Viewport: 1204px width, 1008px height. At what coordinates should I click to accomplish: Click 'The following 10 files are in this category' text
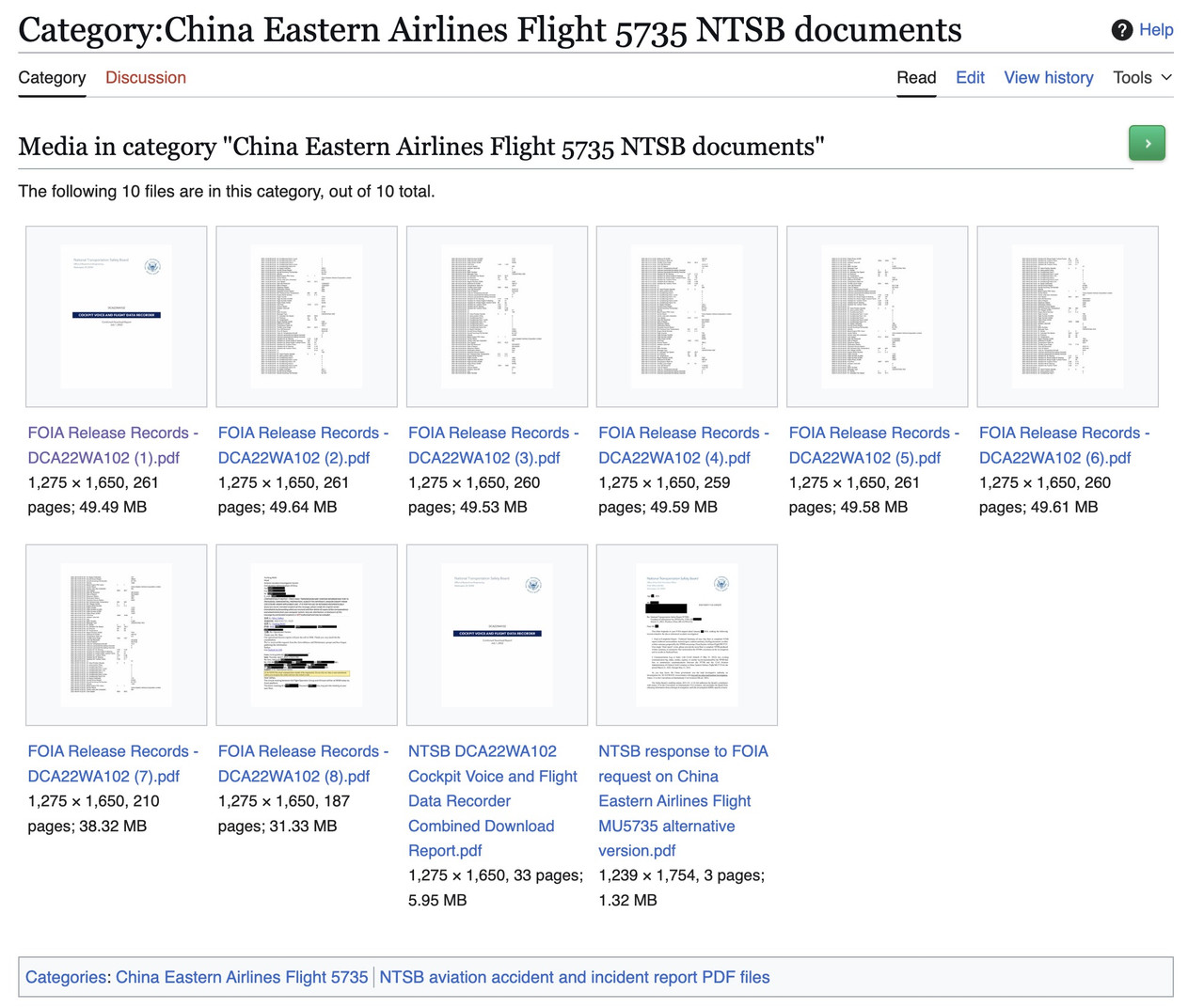click(227, 191)
